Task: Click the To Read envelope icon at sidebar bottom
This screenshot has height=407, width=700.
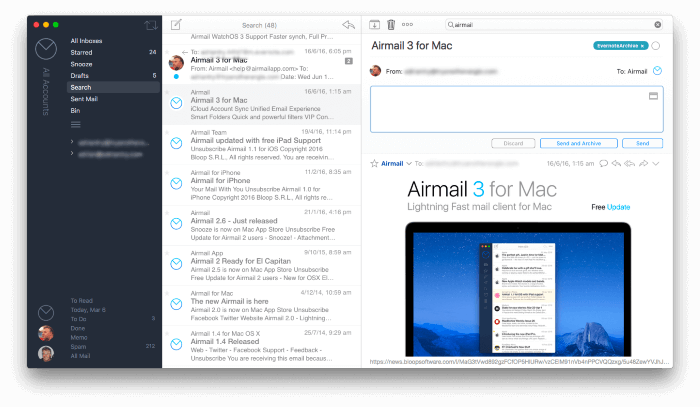Action: point(46,313)
